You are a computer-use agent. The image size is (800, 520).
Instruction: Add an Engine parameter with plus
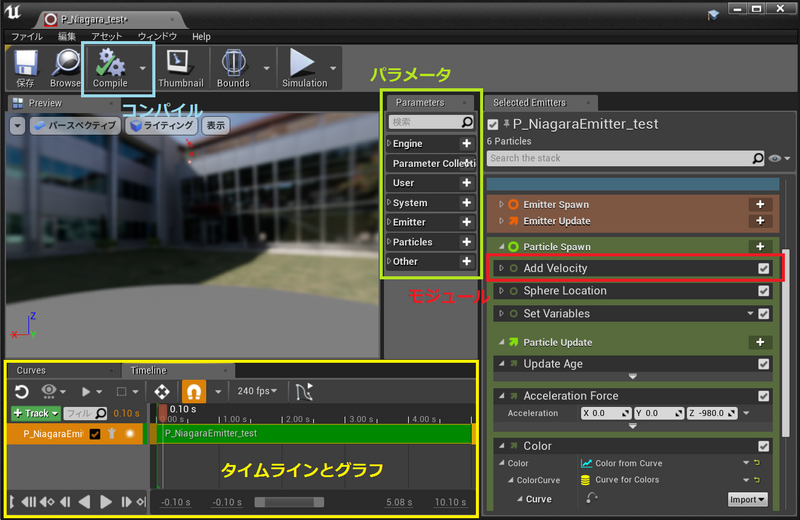pyautogui.click(x=466, y=143)
